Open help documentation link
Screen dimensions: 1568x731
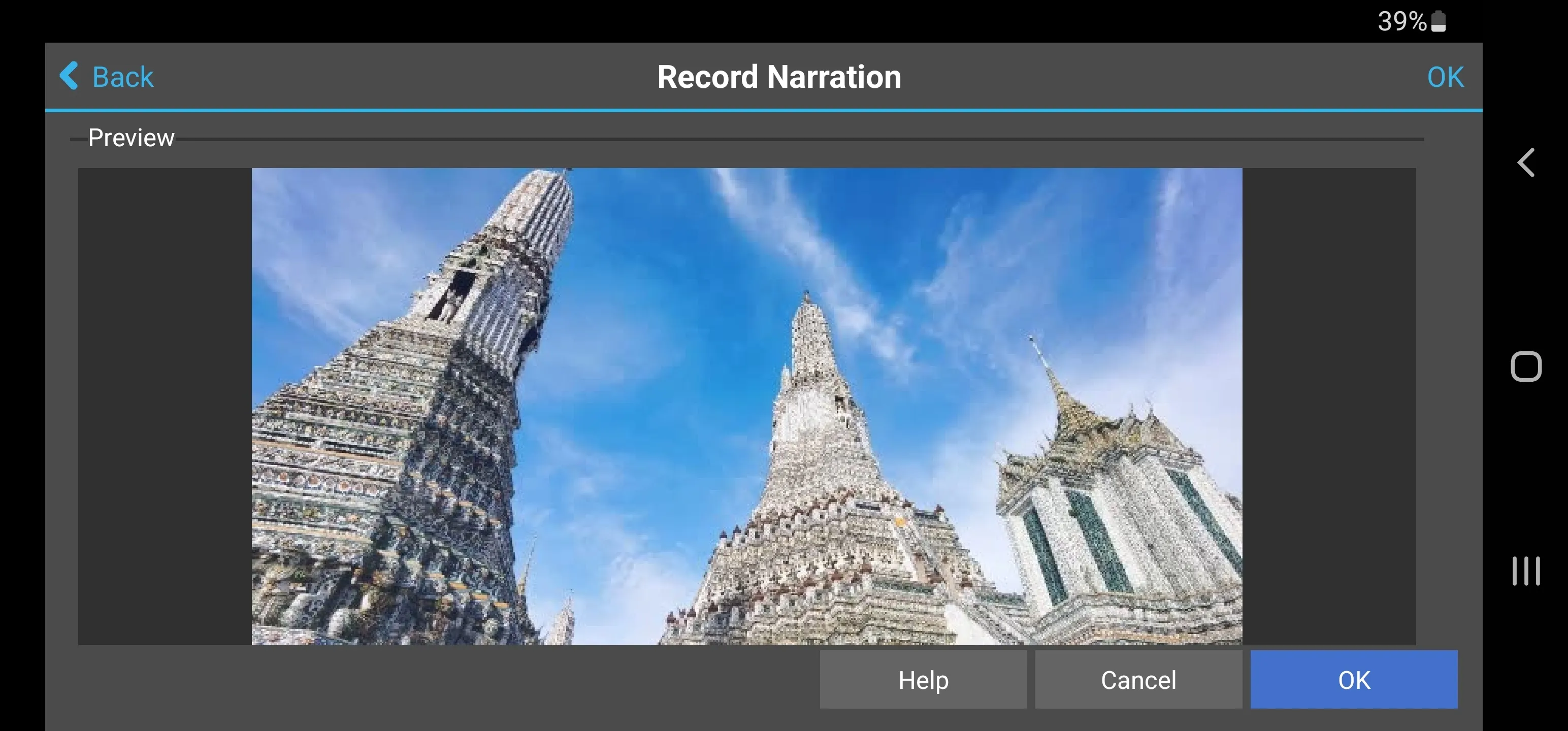pyautogui.click(x=922, y=680)
